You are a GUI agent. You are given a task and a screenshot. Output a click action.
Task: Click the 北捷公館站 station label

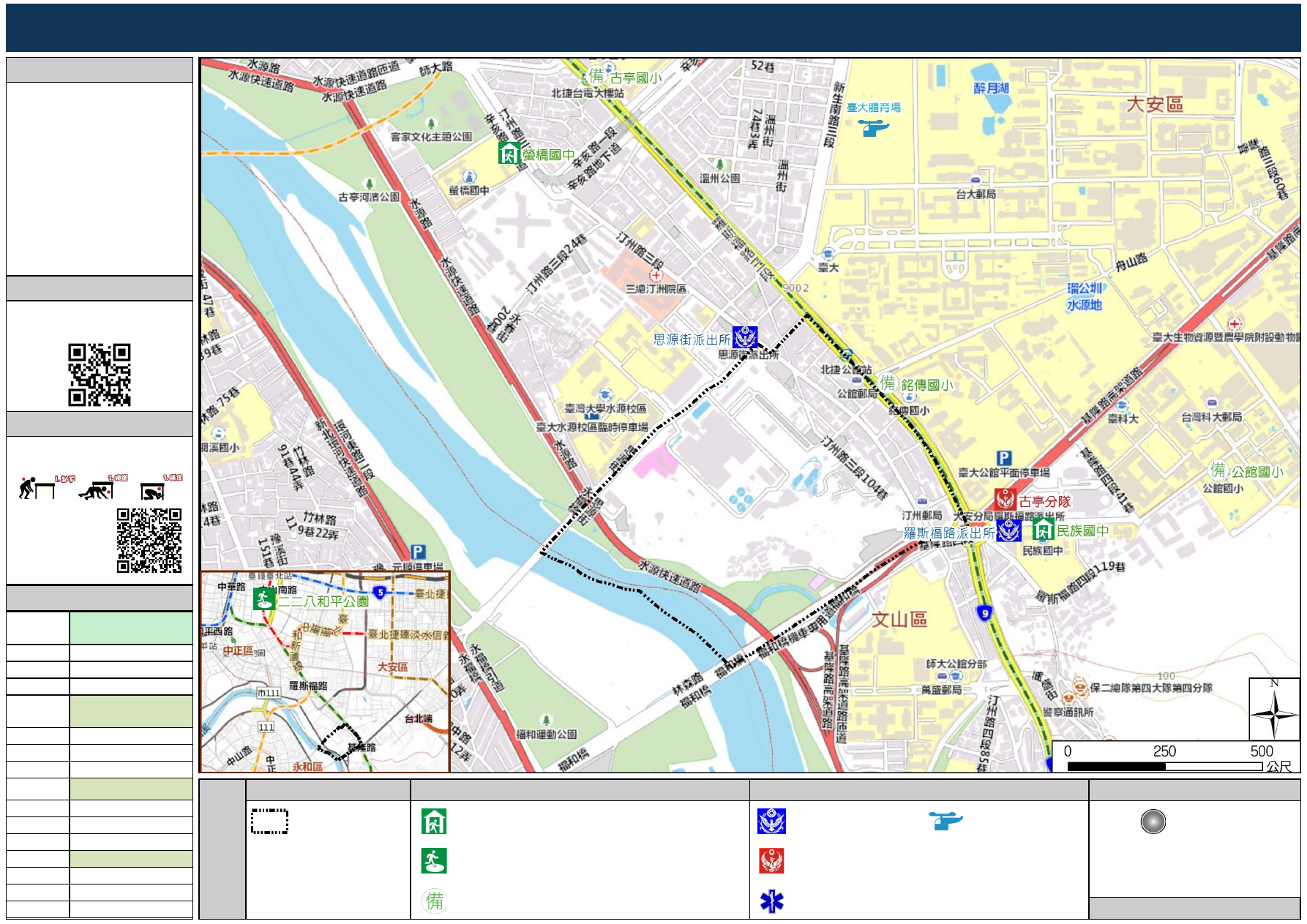(x=846, y=369)
